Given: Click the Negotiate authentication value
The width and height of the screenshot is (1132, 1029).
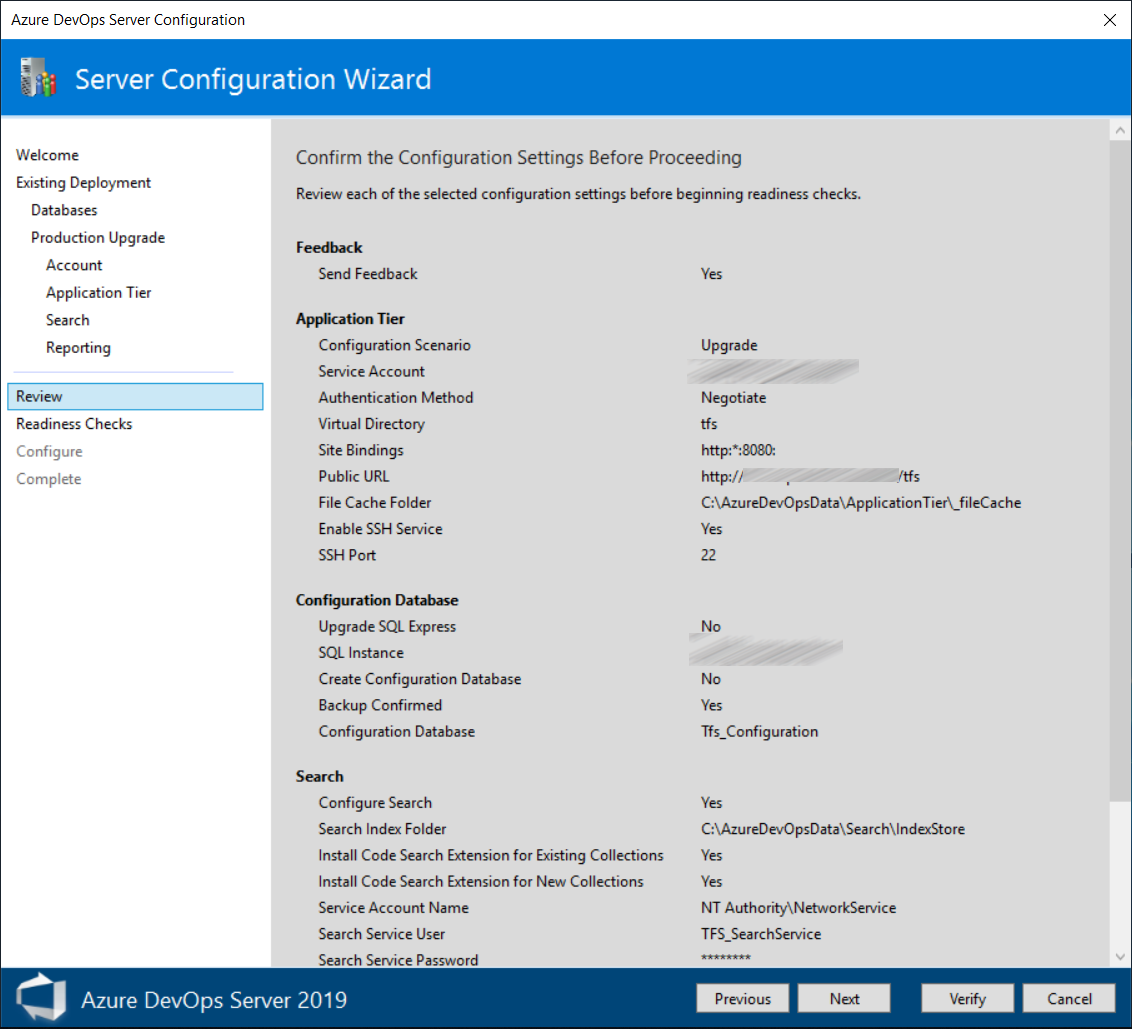Looking at the screenshot, I should (733, 398).
